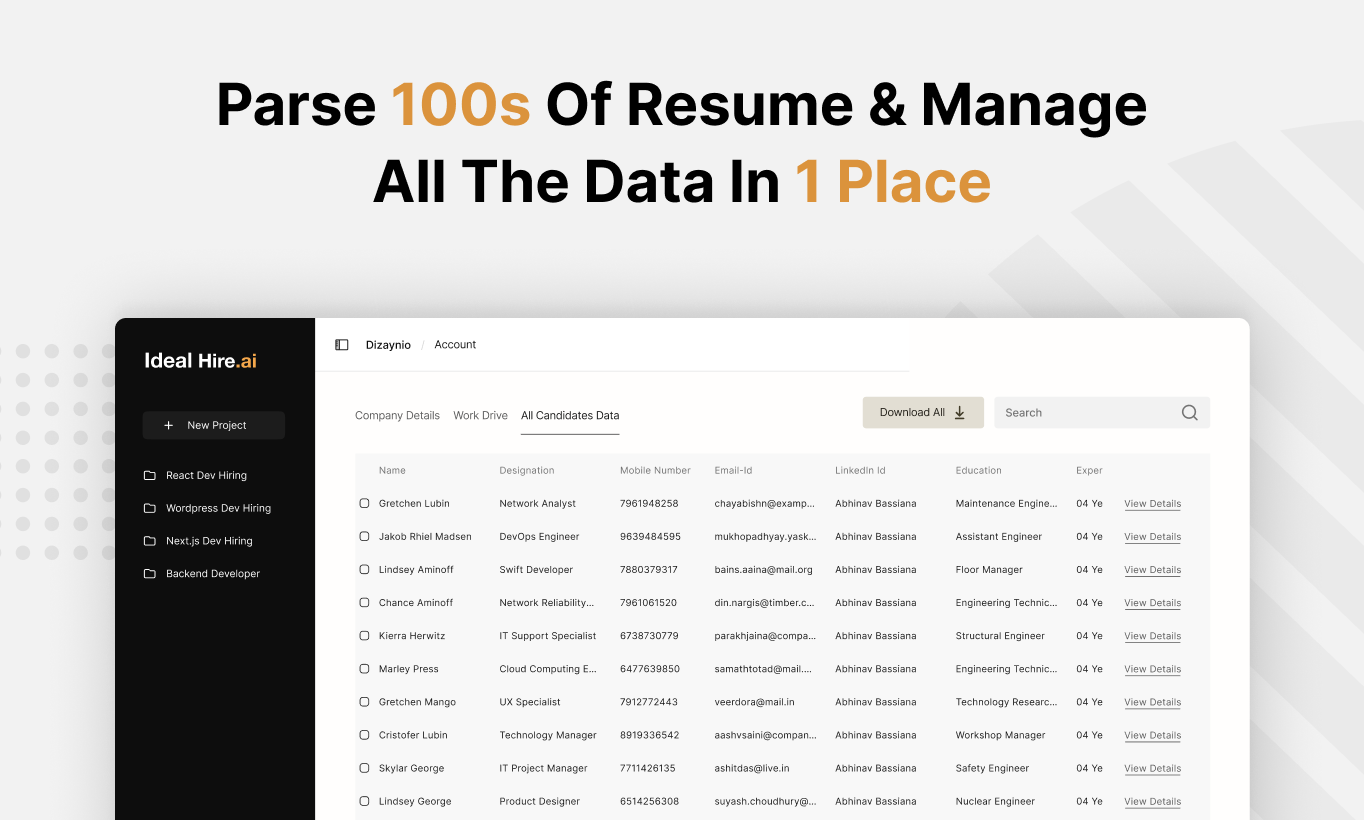Select the Skylar George row checkbox
The image size is (1364, 820).
[364, 768]
